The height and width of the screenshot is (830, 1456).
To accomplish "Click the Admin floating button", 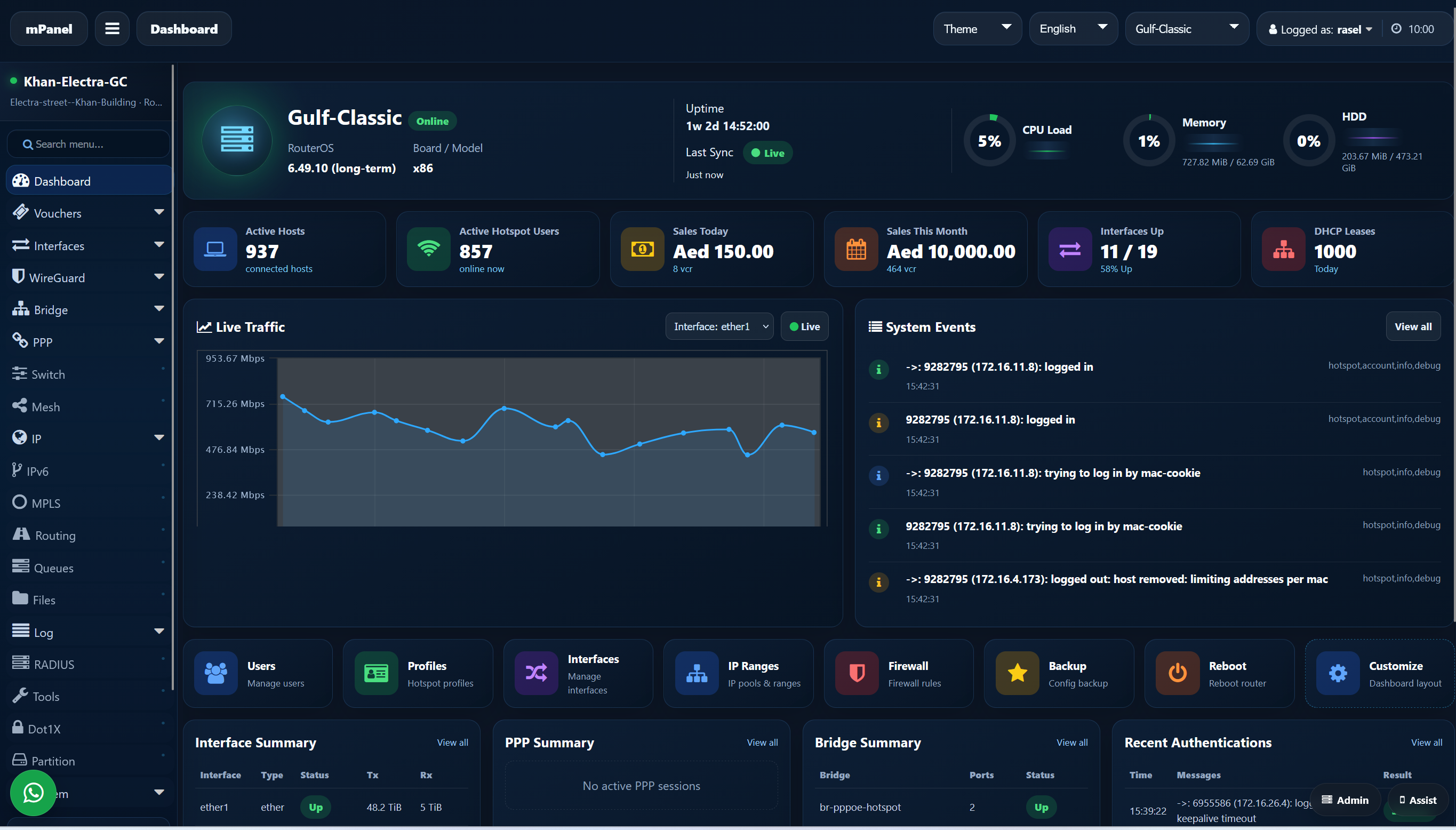I will click(1346, 800).
